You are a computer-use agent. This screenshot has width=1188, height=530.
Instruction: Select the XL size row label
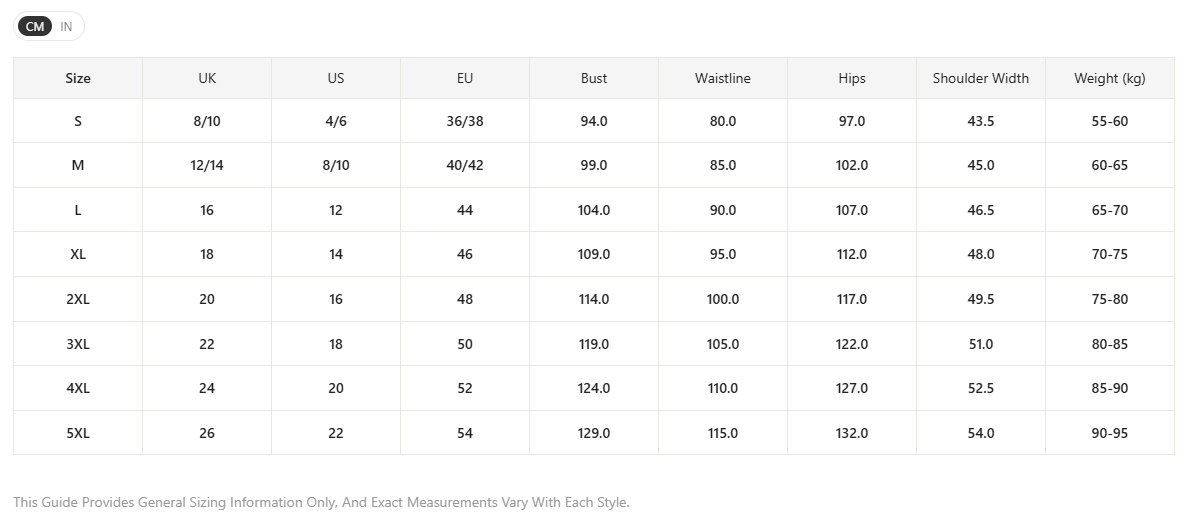point(78,254)
